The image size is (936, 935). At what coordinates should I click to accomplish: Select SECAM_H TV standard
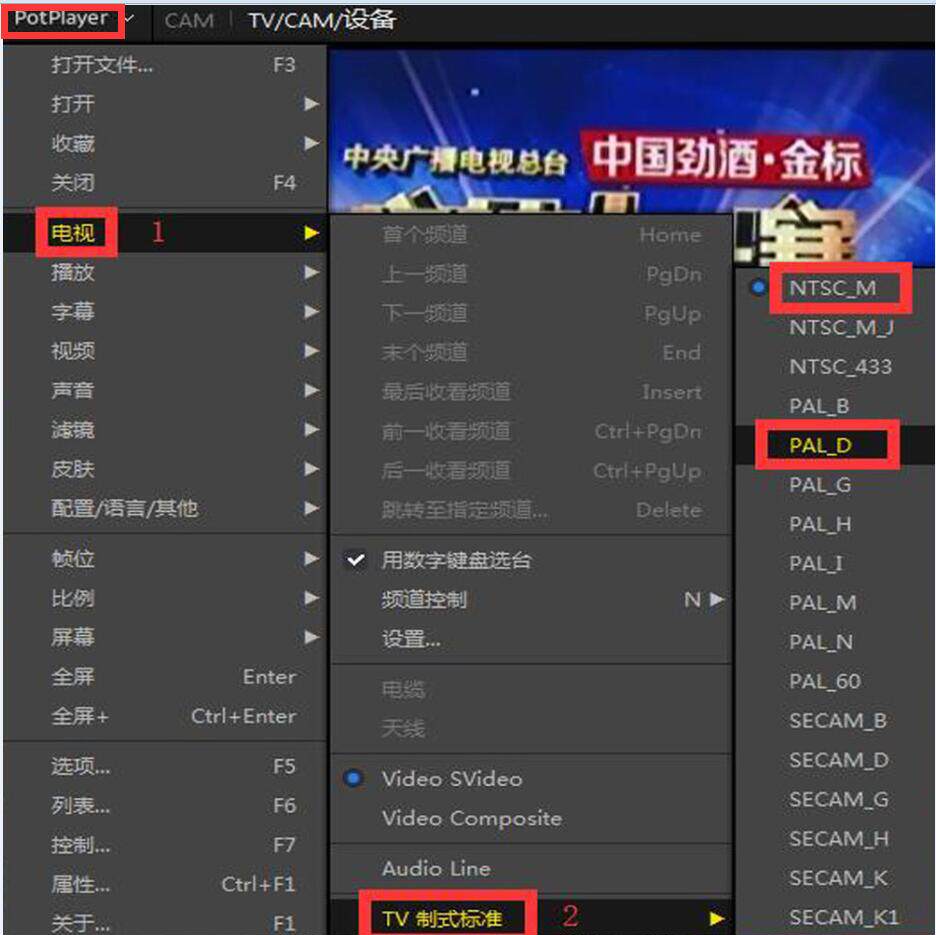[835, 839]
